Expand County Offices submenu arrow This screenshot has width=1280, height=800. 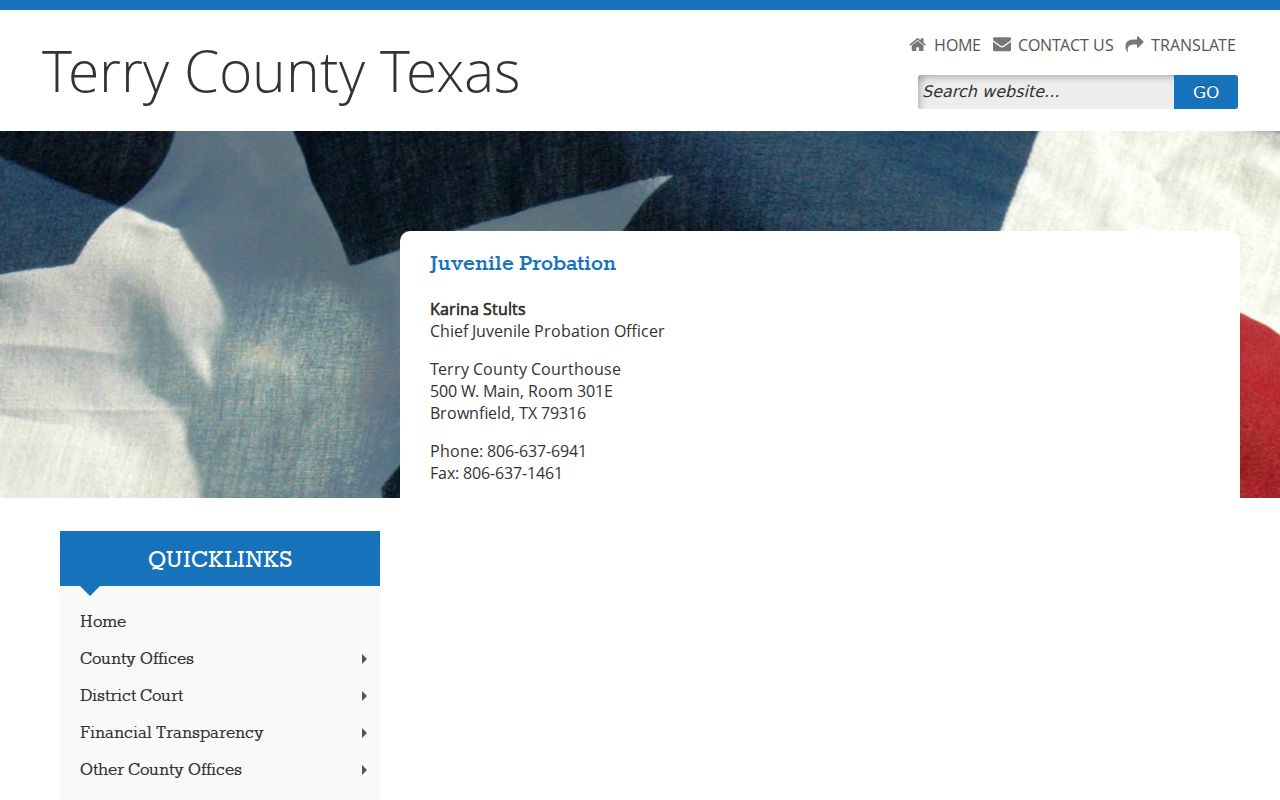[364, 659]
